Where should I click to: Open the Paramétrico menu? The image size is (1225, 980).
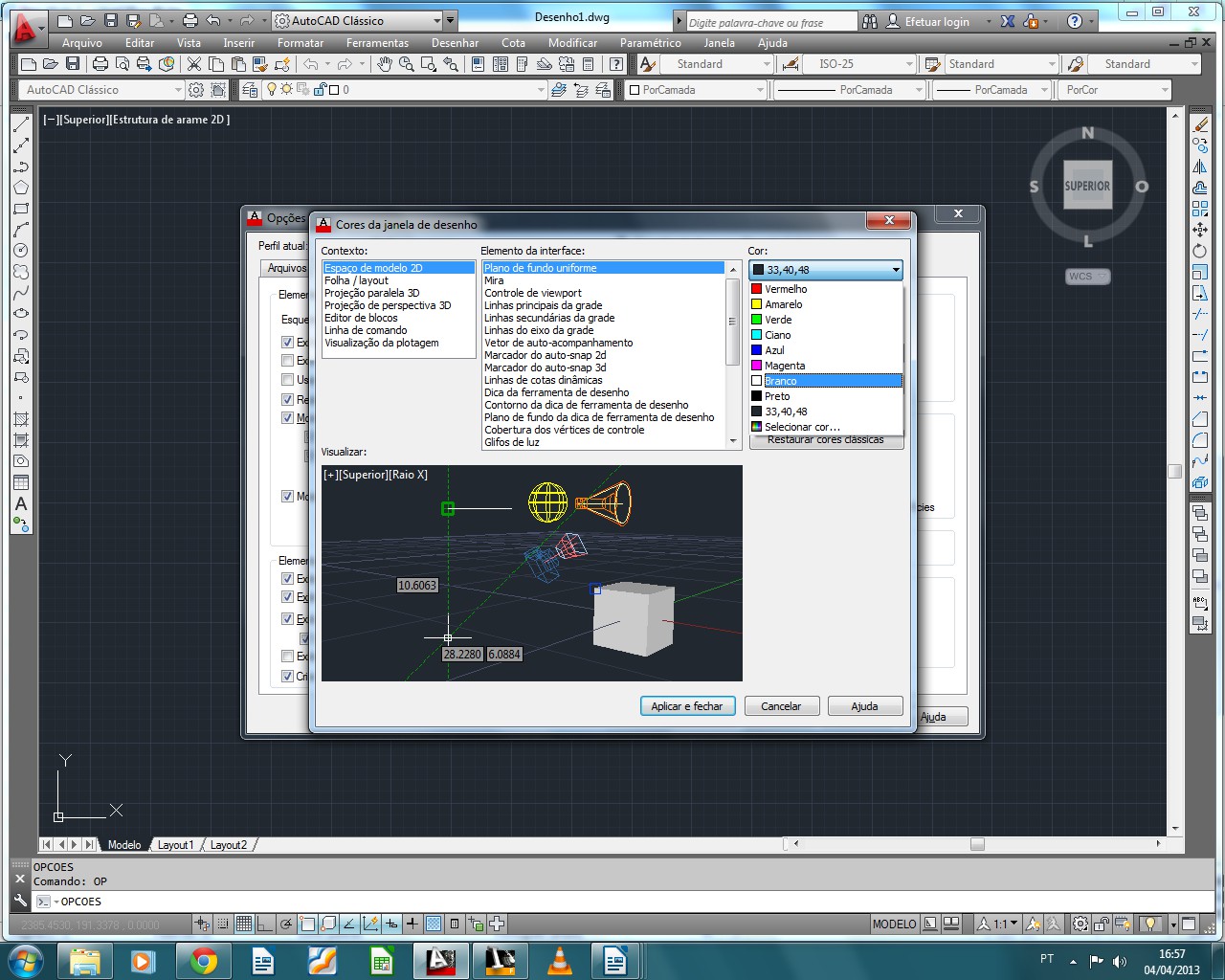coord(651,43)
